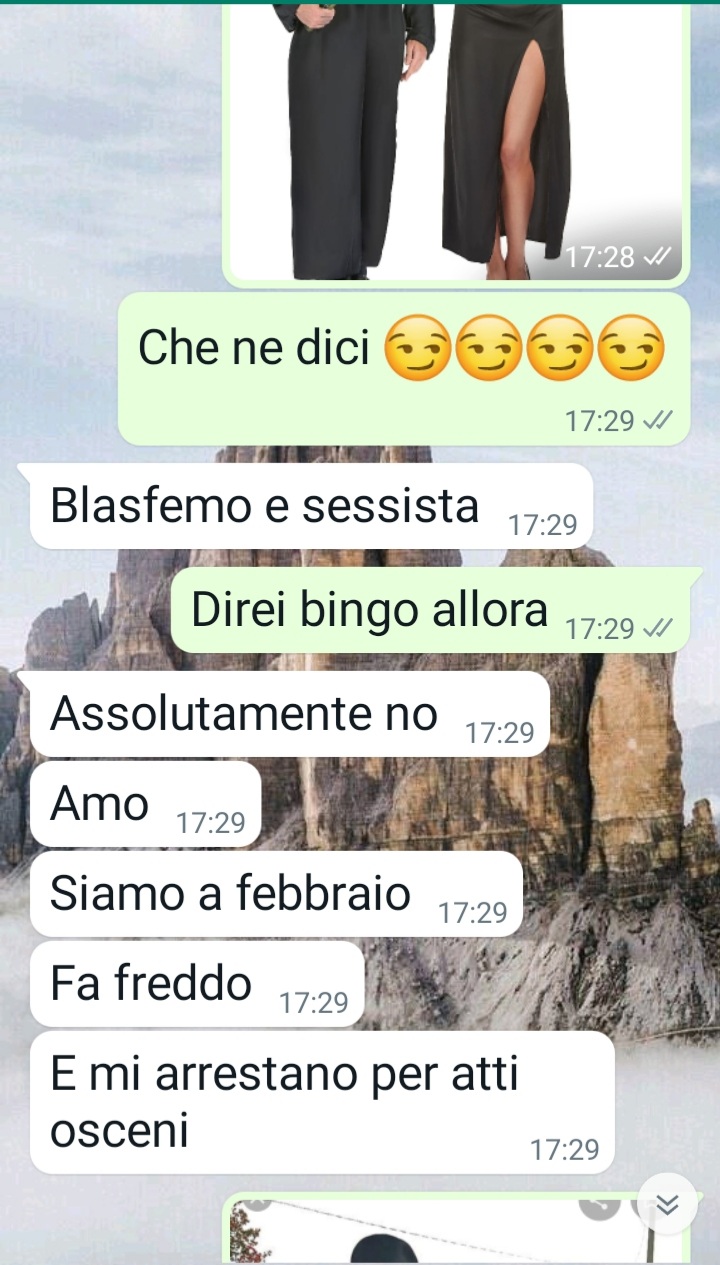
Task: Select the 'Fa freddo' message
Action: [197, 984]
